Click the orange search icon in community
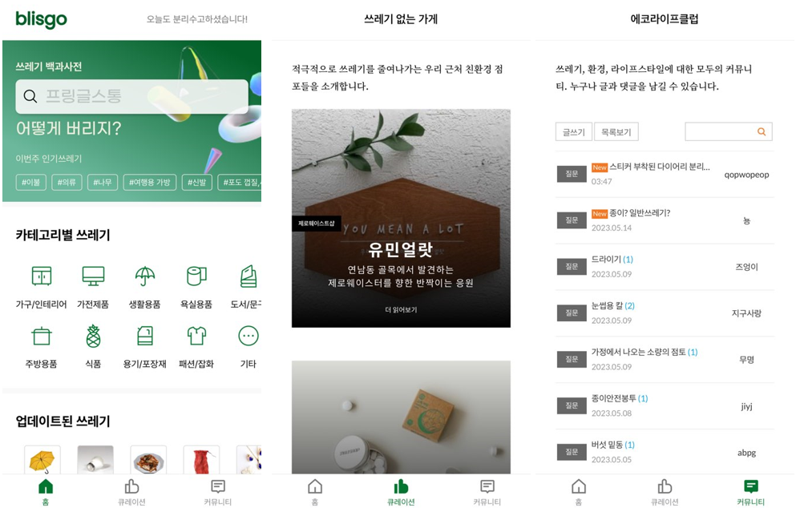This screenshot has width=800, height=516. coord(761,132)
